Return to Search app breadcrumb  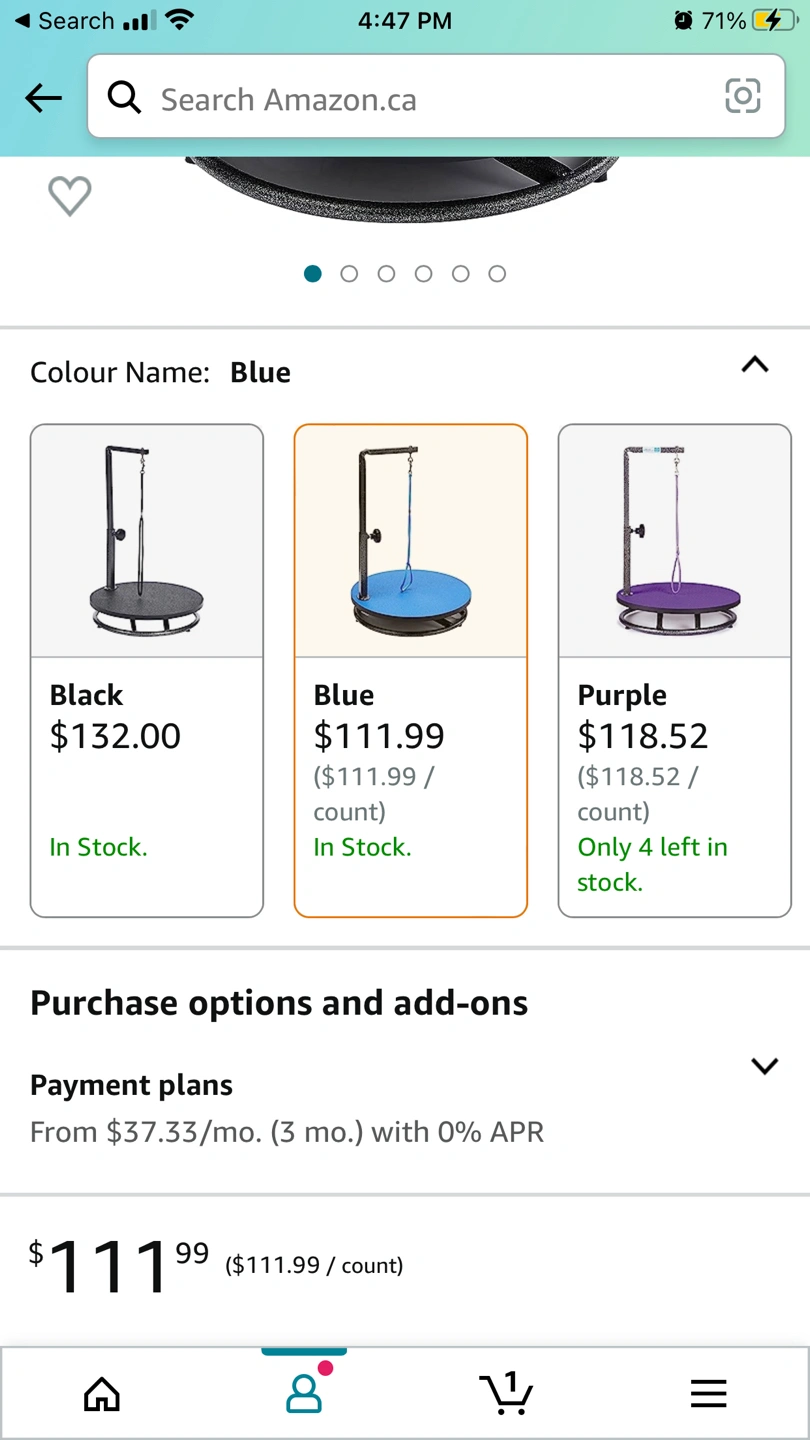coord(65,20)
